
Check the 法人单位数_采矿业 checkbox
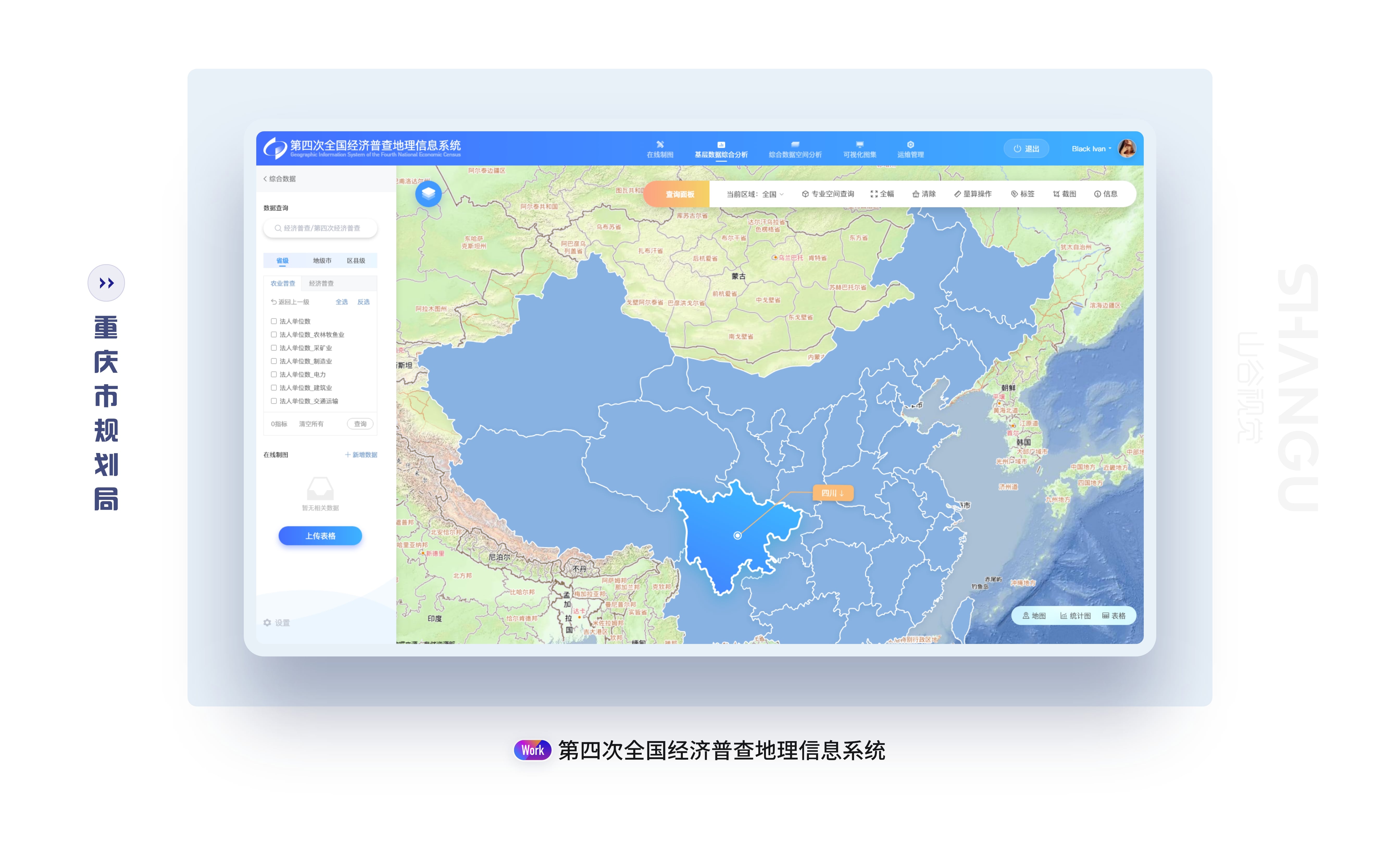274,348
